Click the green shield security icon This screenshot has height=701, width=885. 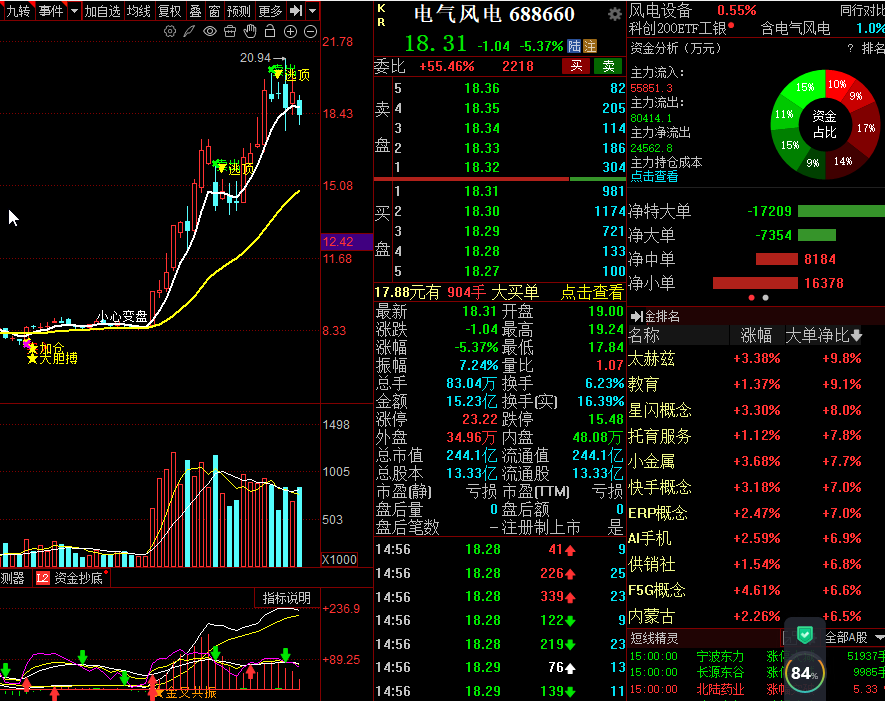click(804, 634)
